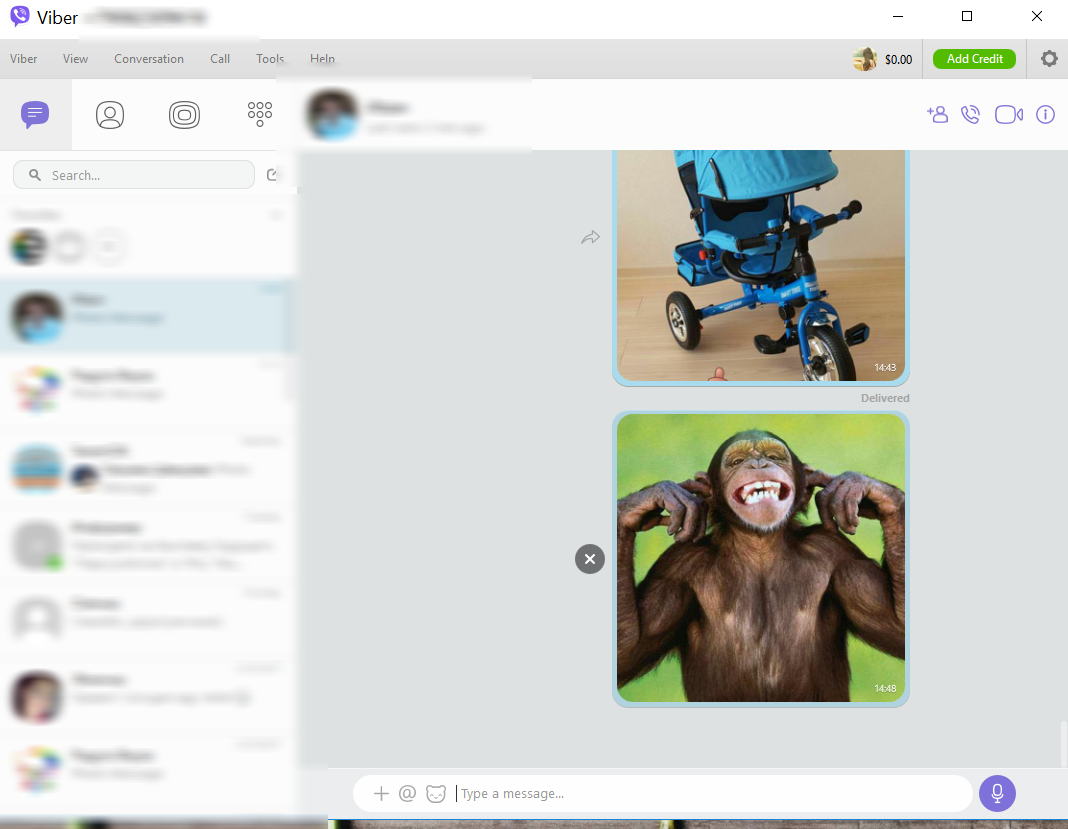The height and width of the screenshot is (829, 1068).
Task: Open the Public Accounts icon
Action: [184, 115]
